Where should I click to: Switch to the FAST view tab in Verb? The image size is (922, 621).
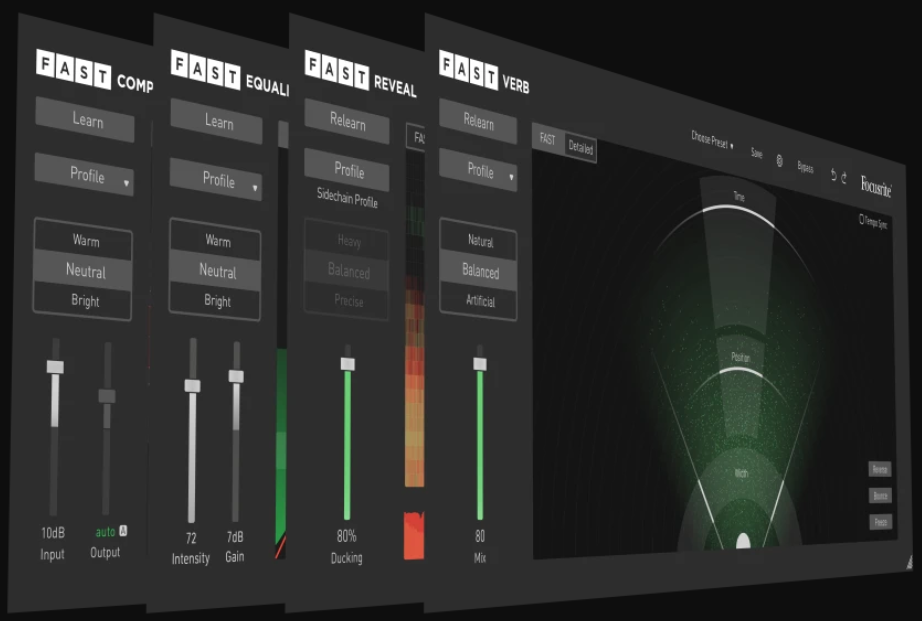[547, 139]
